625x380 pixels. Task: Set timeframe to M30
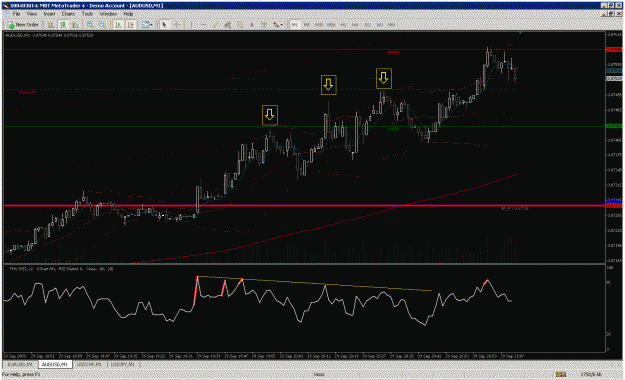331,25
